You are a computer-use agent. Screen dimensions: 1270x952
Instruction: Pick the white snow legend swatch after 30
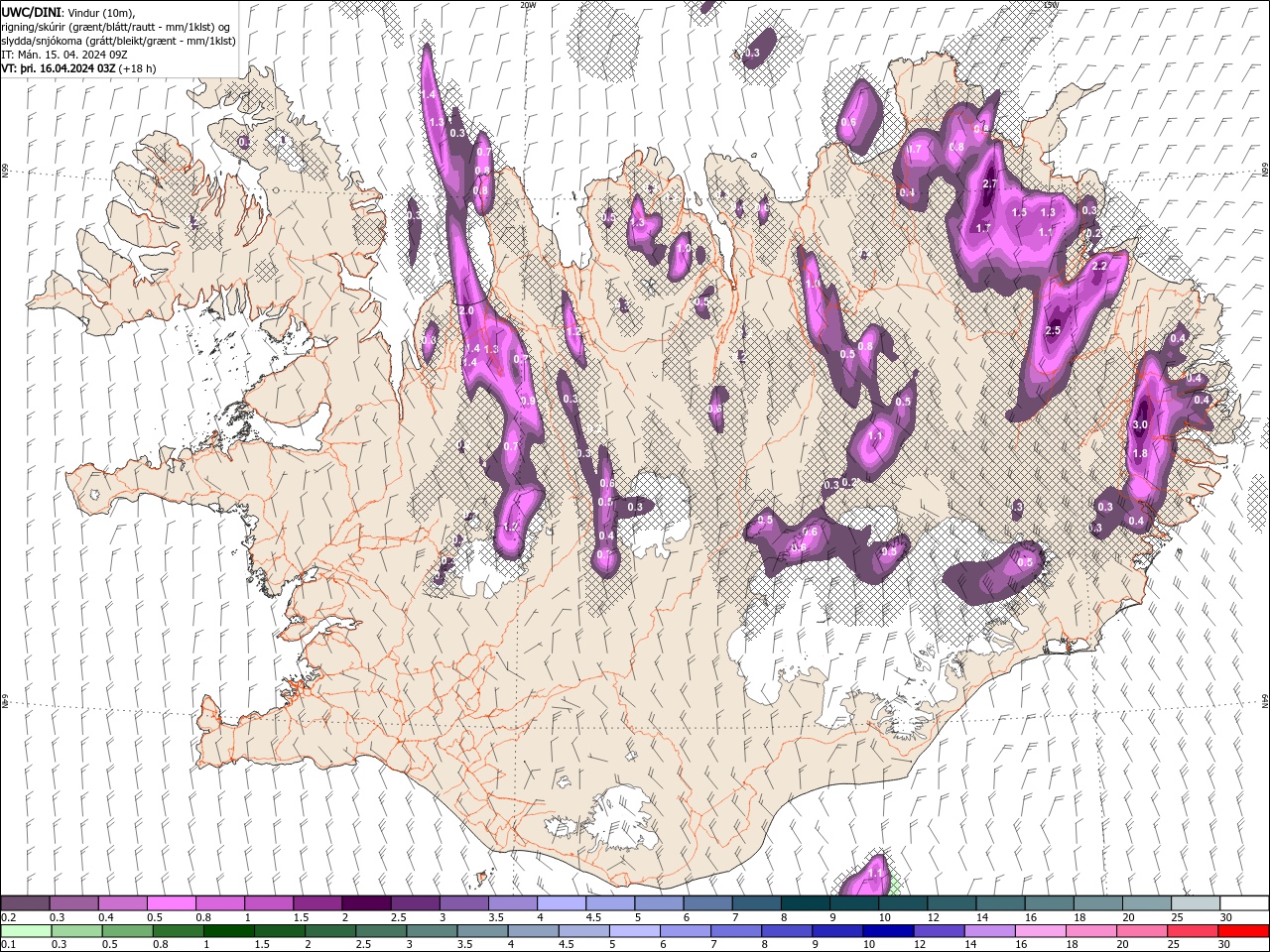(x=1243, y=903)
